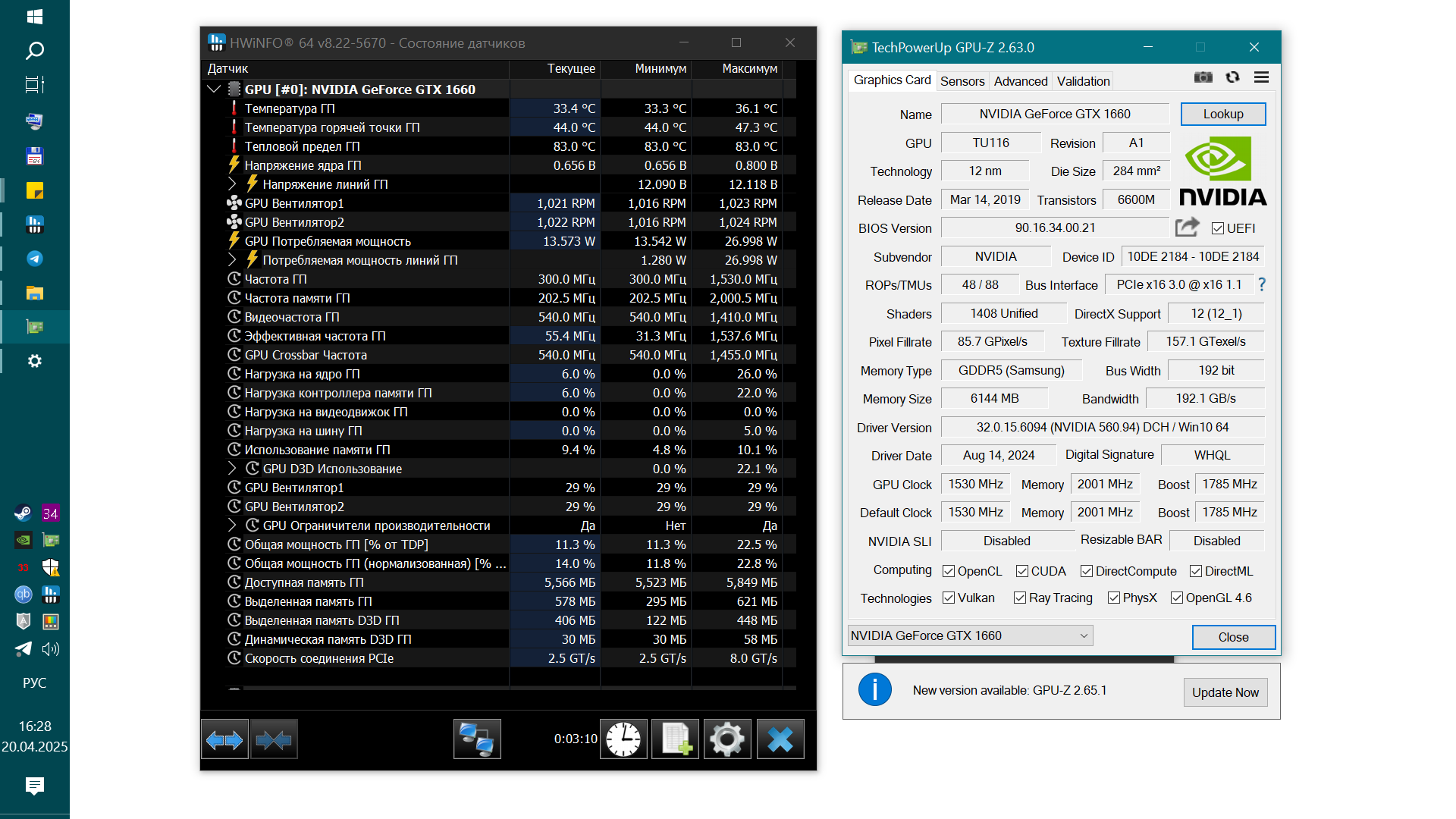Image resolution: width=1456 pixels, height=819 pixels.
Task: Collapse the GPU [#0] sensor group
Action: click(214, 89)
